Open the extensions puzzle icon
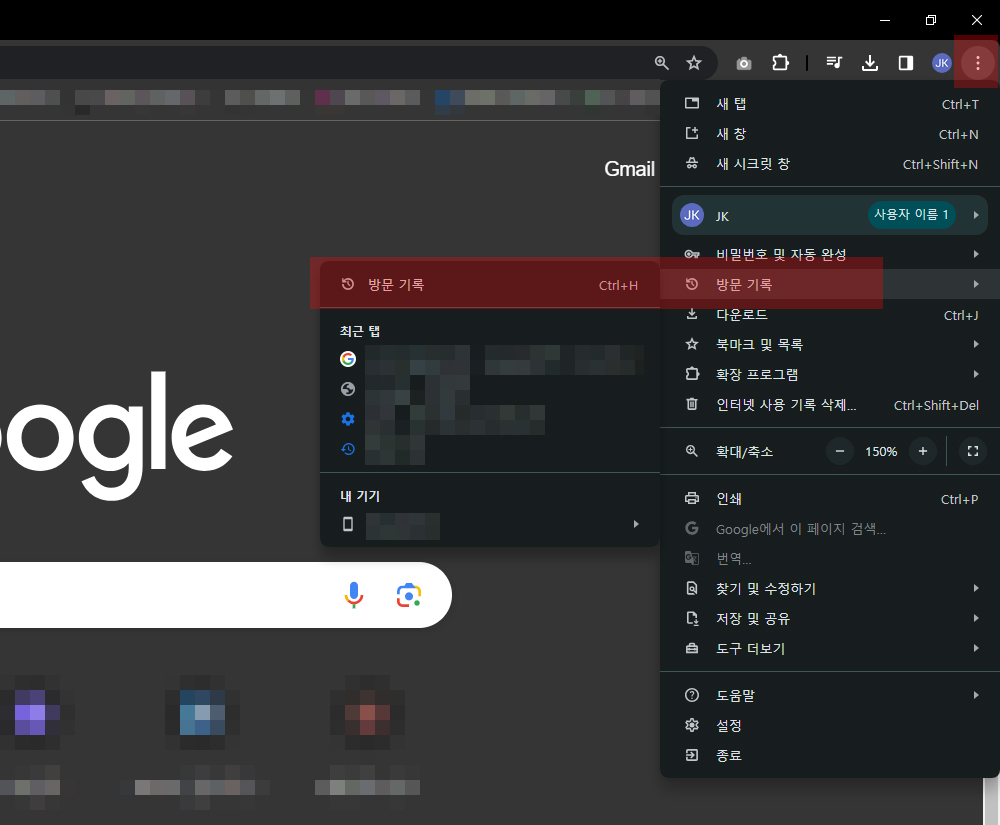The width and height of the screenshot is (1000, 825). point(780,62)
